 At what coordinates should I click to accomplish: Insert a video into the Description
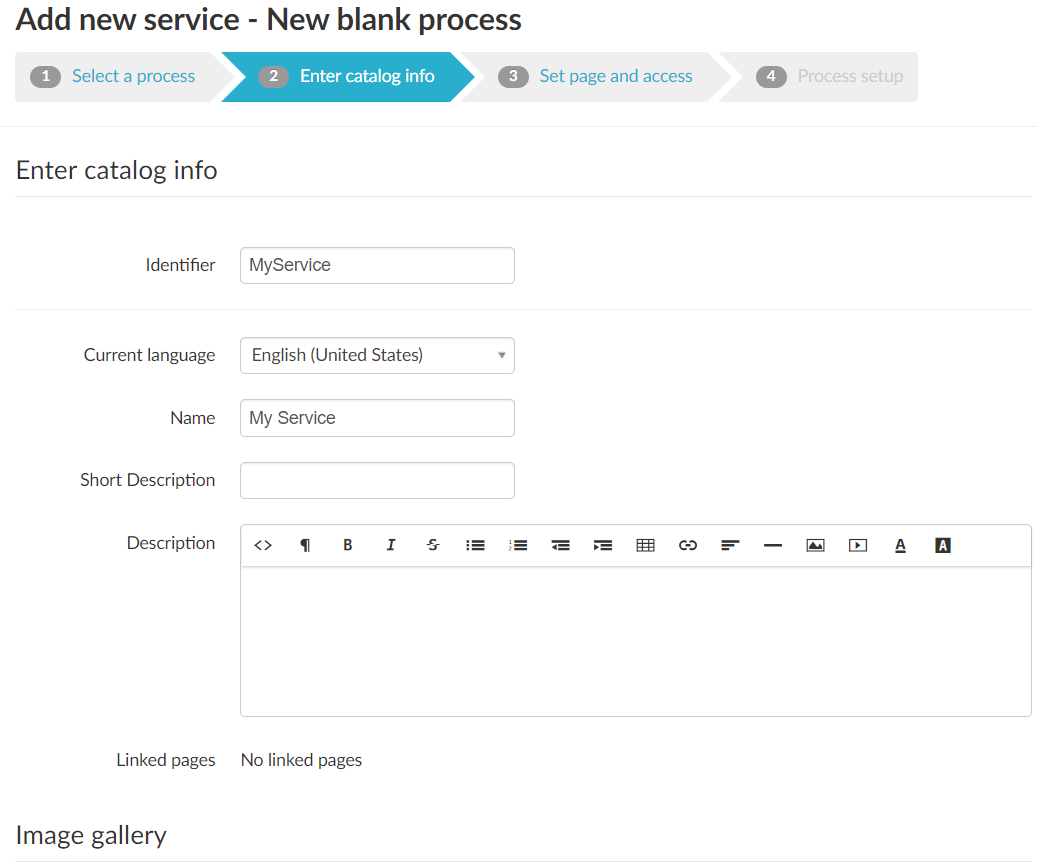pyautogui.click(x=858, y=545)
